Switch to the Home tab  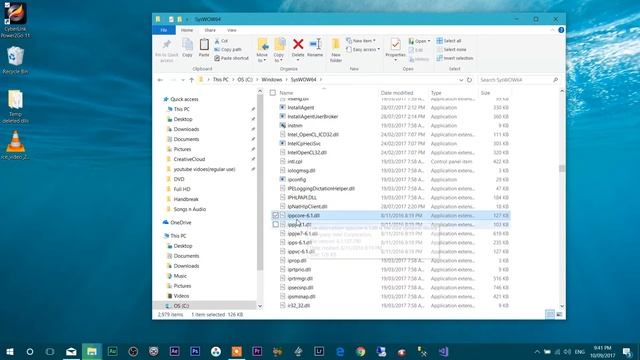pyautogui.click(x=187, y=30)
